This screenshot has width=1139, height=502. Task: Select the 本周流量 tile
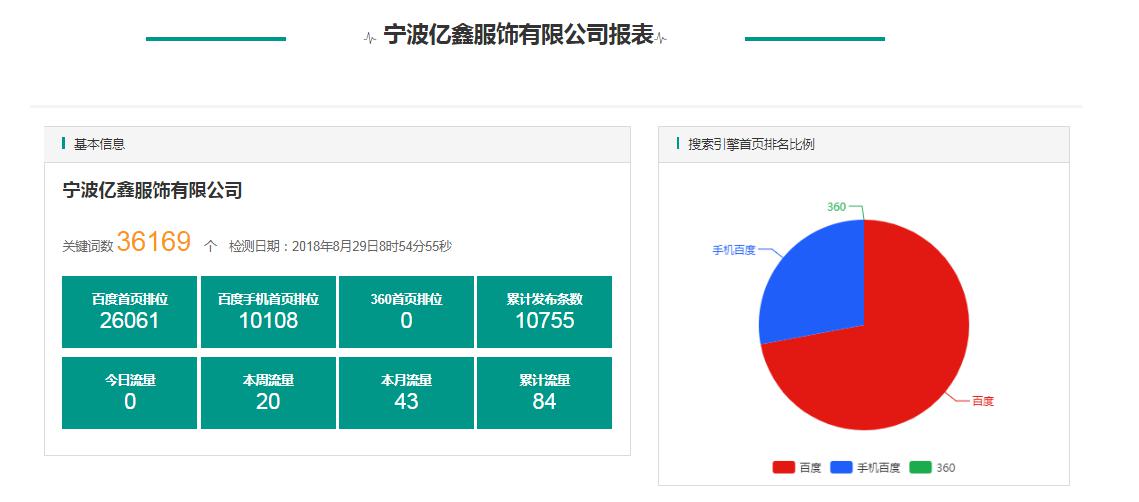pyautogui.click(x=268, y=393)
